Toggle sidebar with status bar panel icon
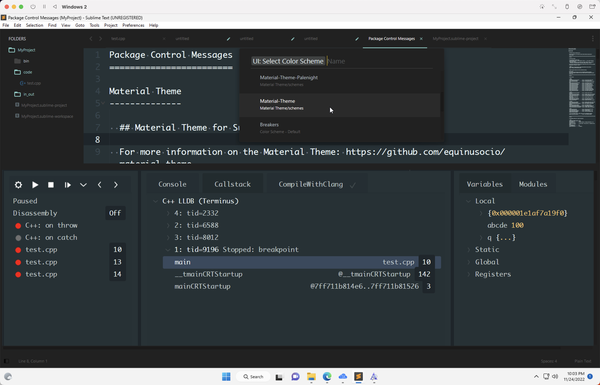This screenshot has height=385, width=600. tap(6, 361)
